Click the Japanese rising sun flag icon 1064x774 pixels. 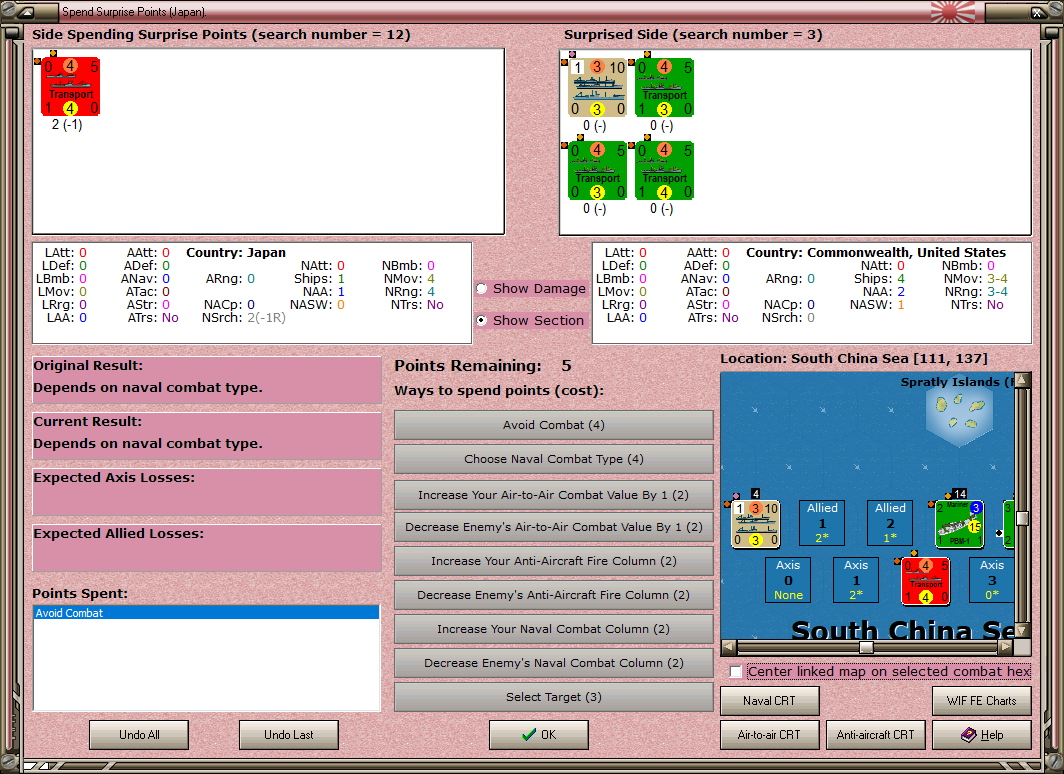point(953,12)
